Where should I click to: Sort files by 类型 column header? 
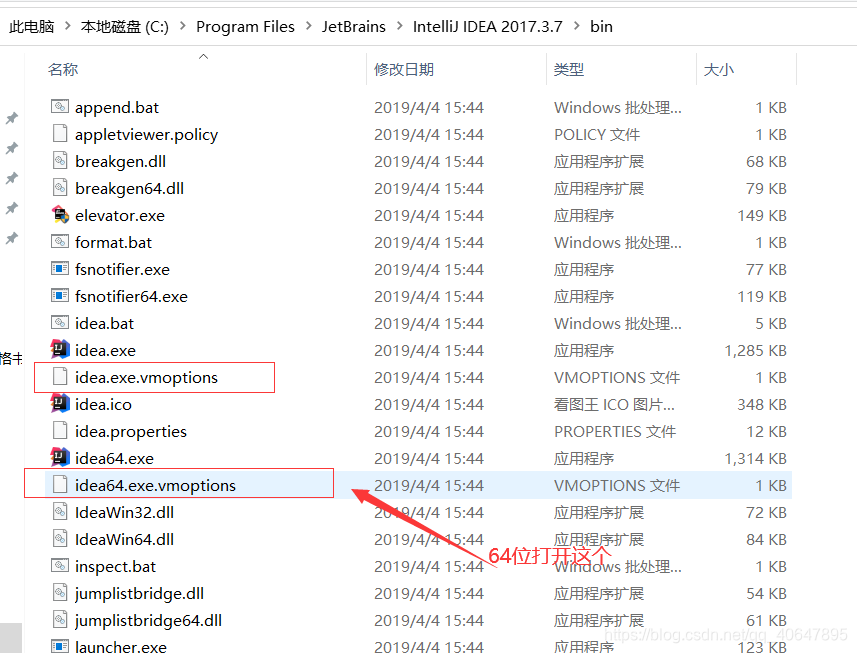(x=569, y=69)
